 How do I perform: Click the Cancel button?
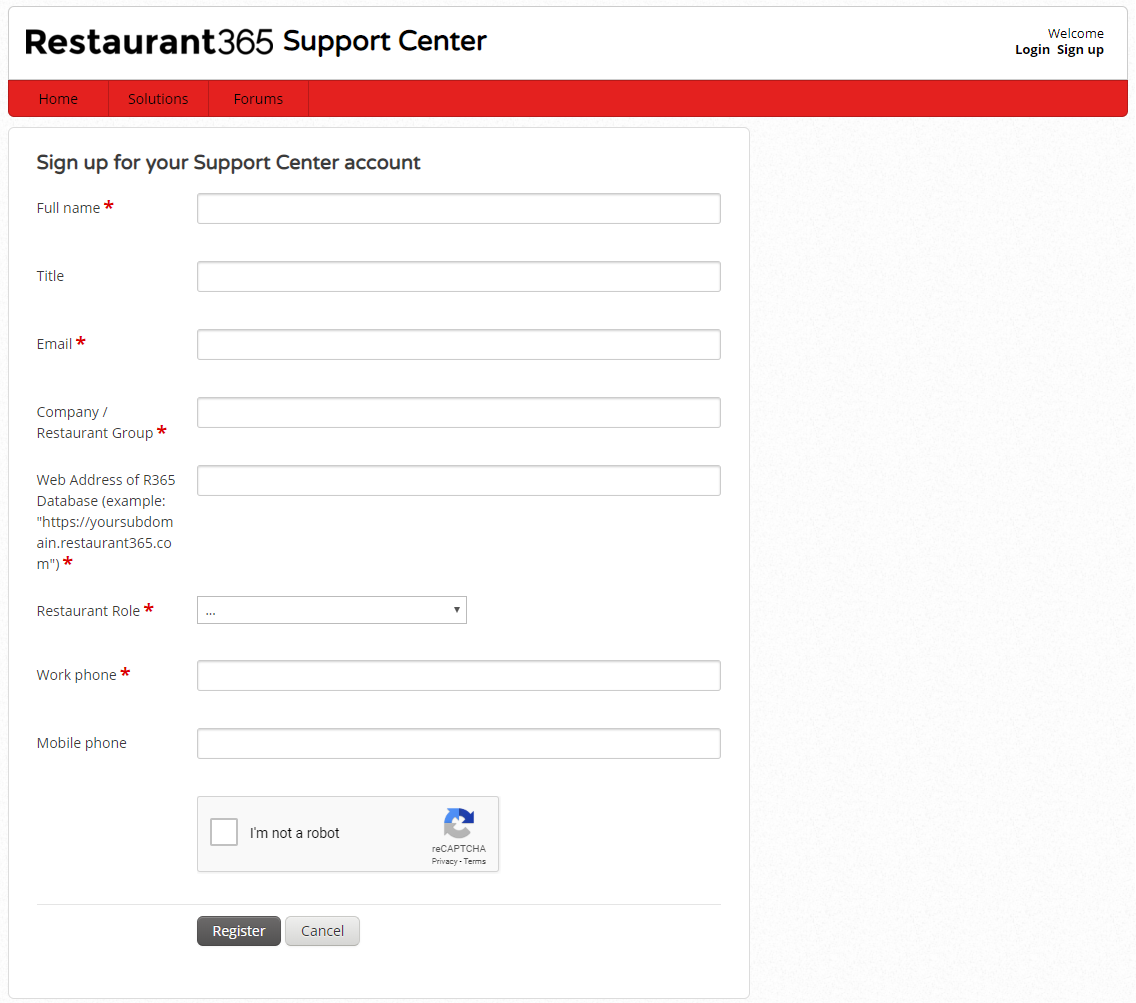click(x=322, y=931)
